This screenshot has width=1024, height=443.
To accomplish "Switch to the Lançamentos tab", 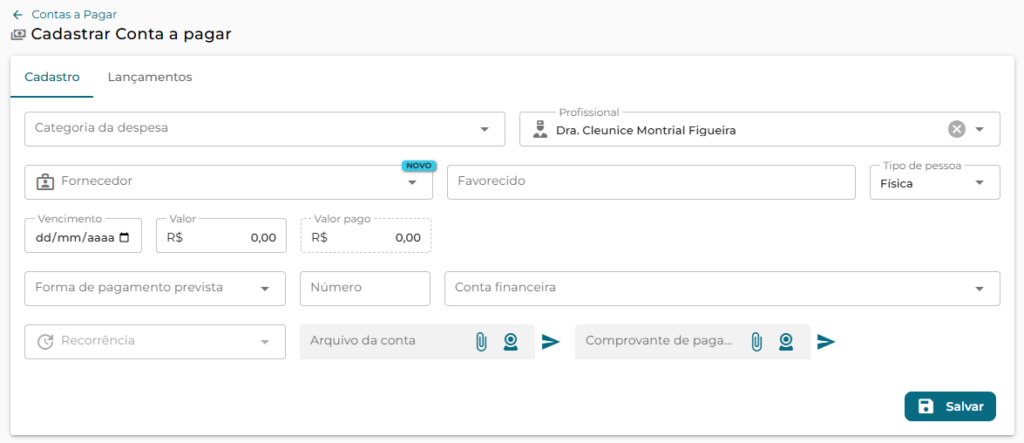I will pyautogui.click(x=150, y=77).
